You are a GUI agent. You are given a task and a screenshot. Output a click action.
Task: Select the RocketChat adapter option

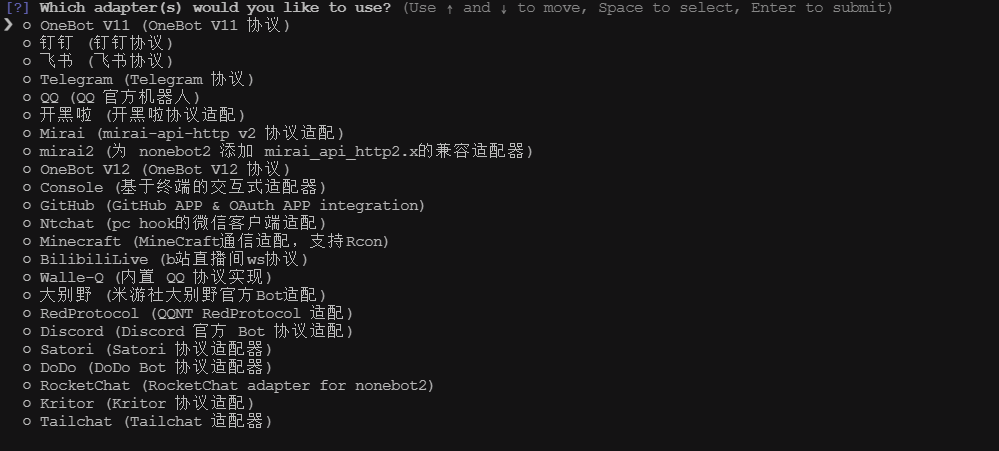point(228,385)
